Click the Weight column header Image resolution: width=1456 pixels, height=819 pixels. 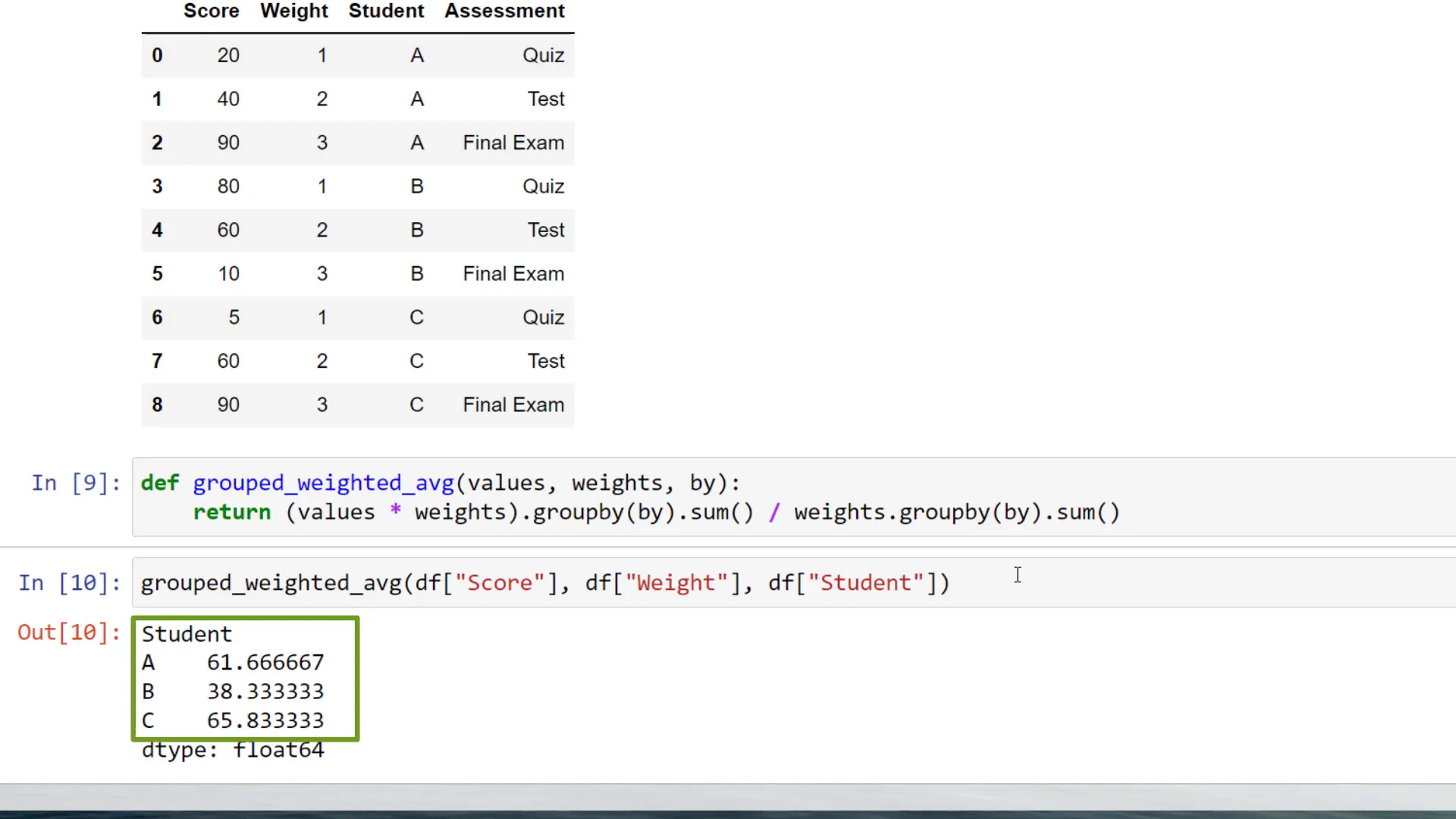[293, 11]
